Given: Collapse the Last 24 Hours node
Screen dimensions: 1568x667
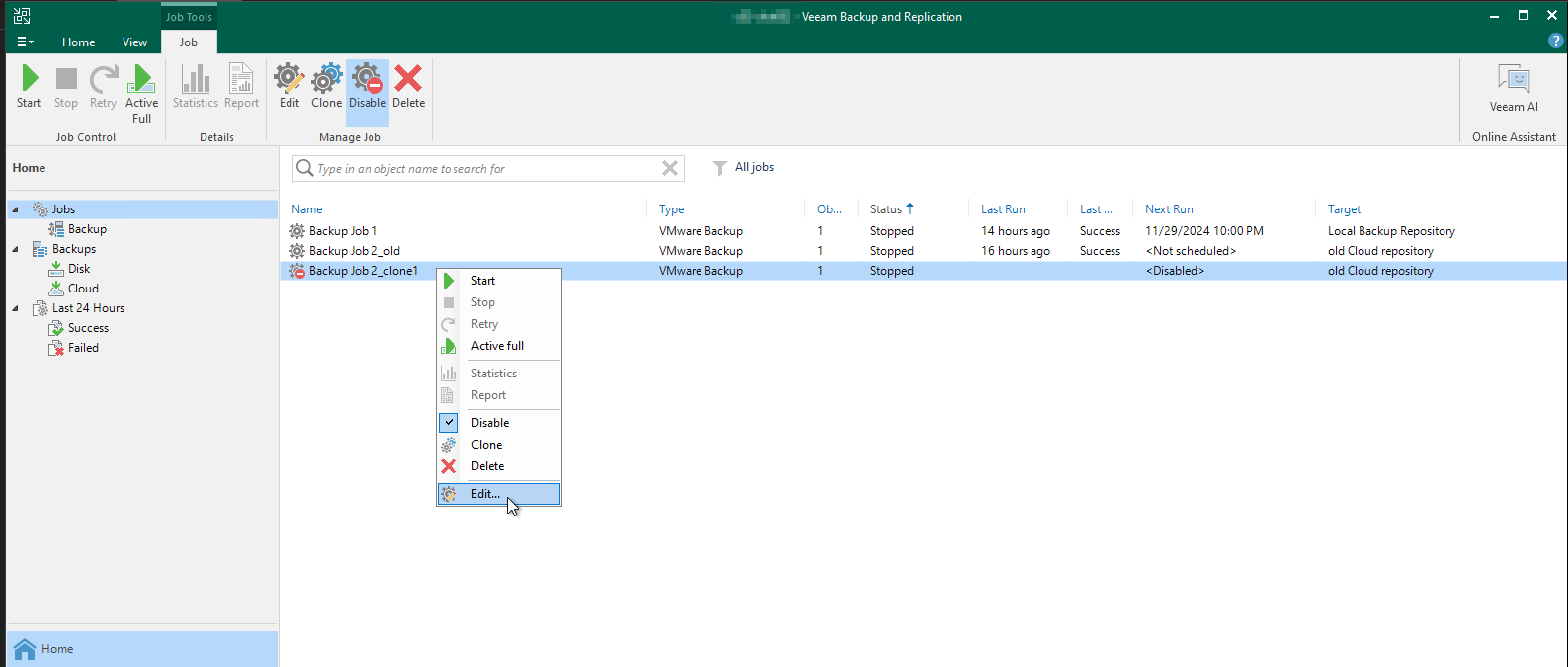Looking at the screenshot, I should pos(15,308).
